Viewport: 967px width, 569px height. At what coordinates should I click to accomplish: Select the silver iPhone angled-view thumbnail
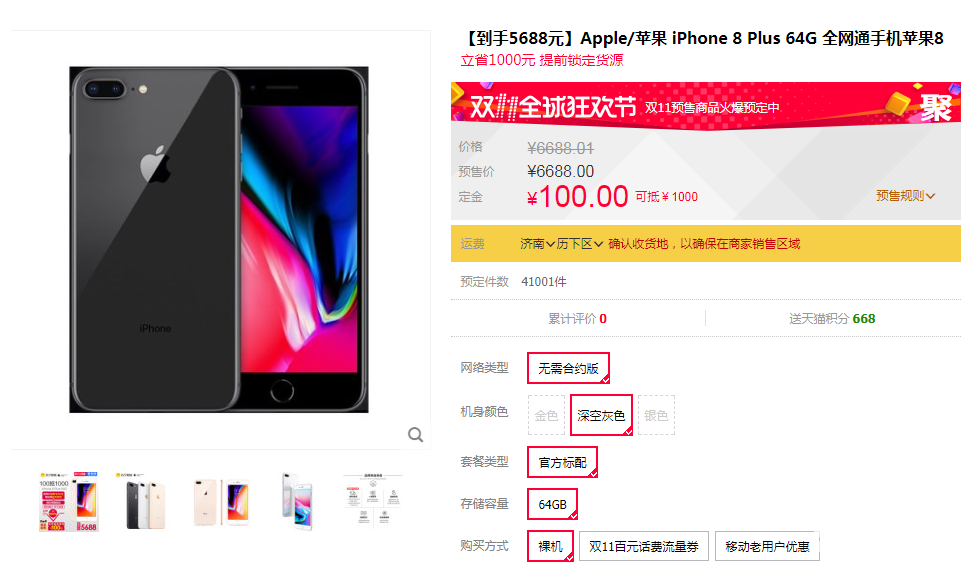297,502
